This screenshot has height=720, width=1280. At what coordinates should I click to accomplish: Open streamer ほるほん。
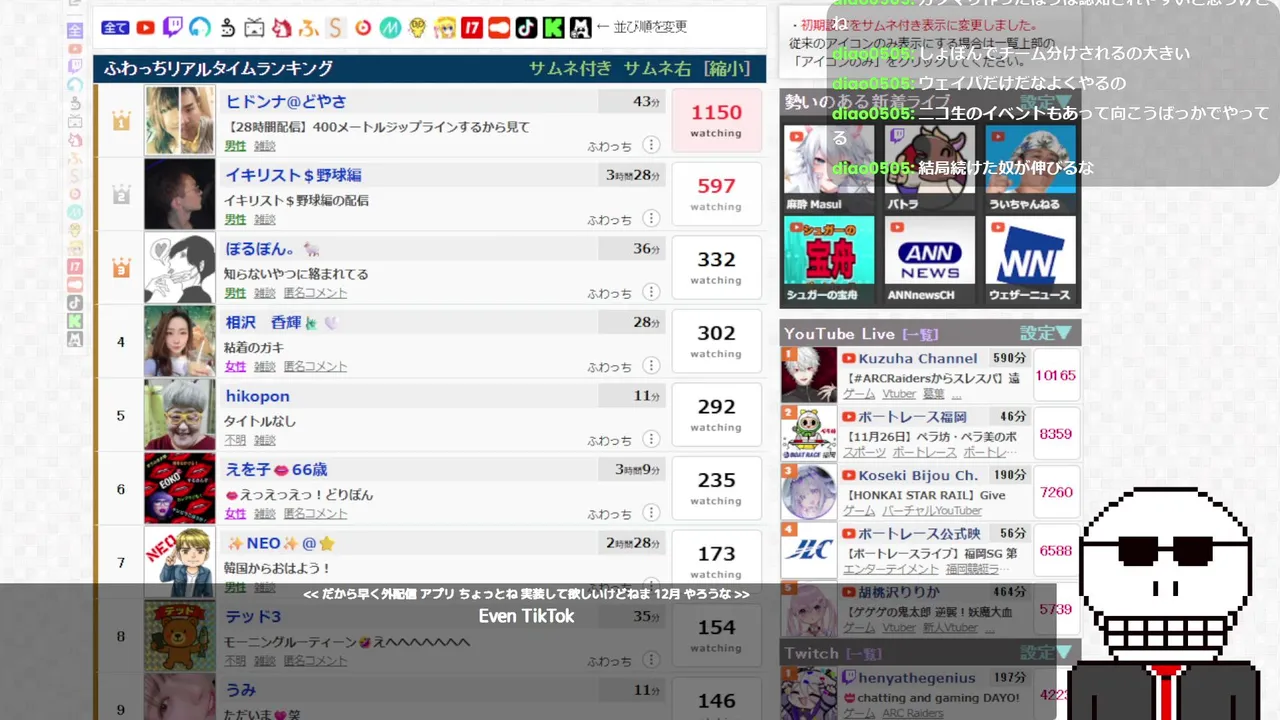pyautogui.click(x=272, y=249)
